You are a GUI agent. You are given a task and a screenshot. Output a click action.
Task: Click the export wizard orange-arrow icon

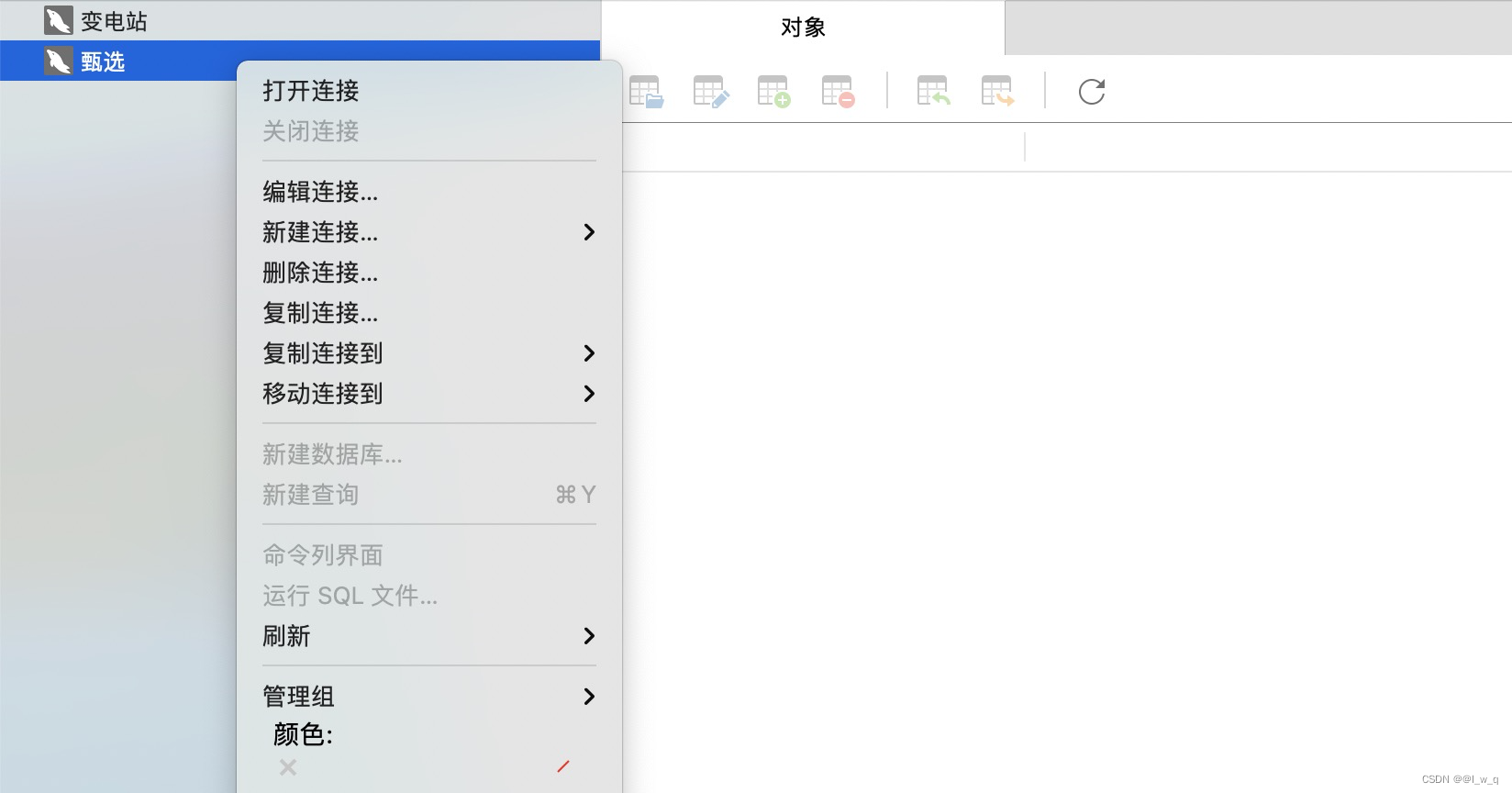click(998, 92)
